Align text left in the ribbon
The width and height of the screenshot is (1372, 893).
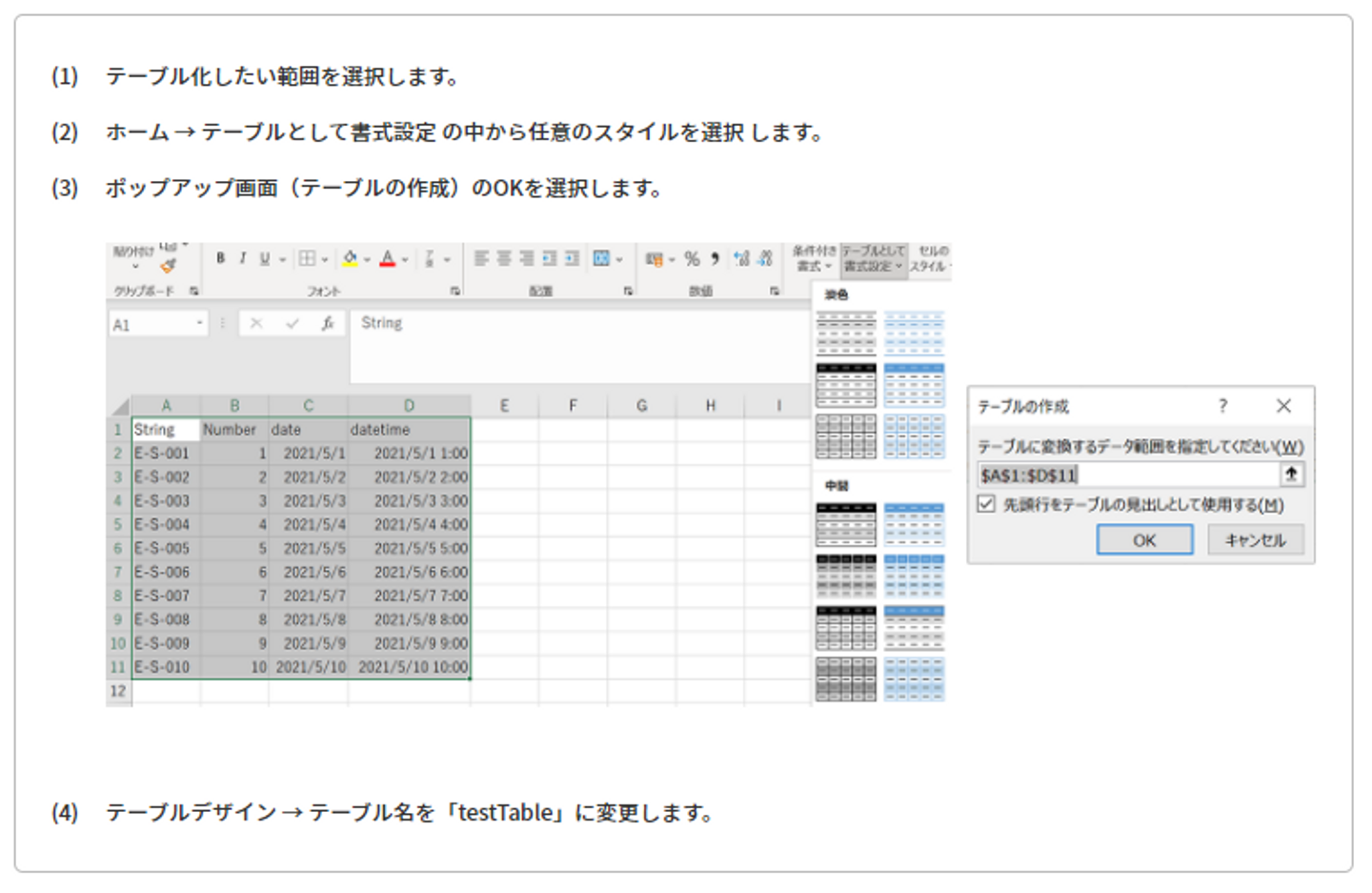tap(481, 258)
